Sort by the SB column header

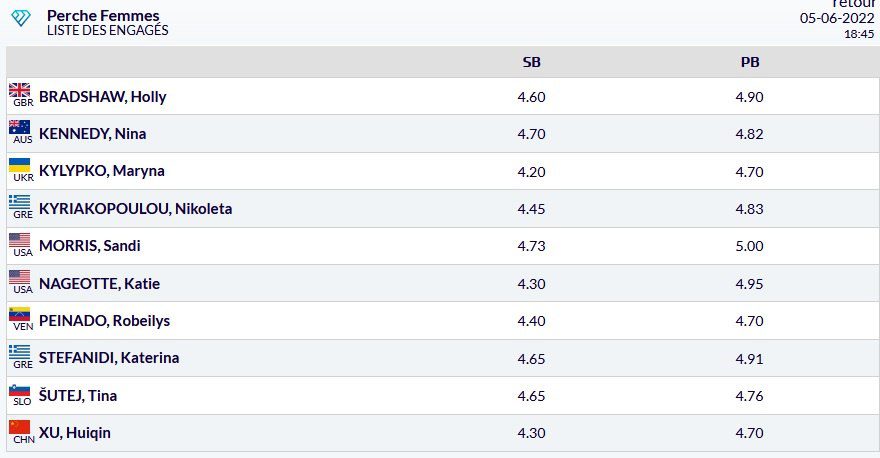531,62
